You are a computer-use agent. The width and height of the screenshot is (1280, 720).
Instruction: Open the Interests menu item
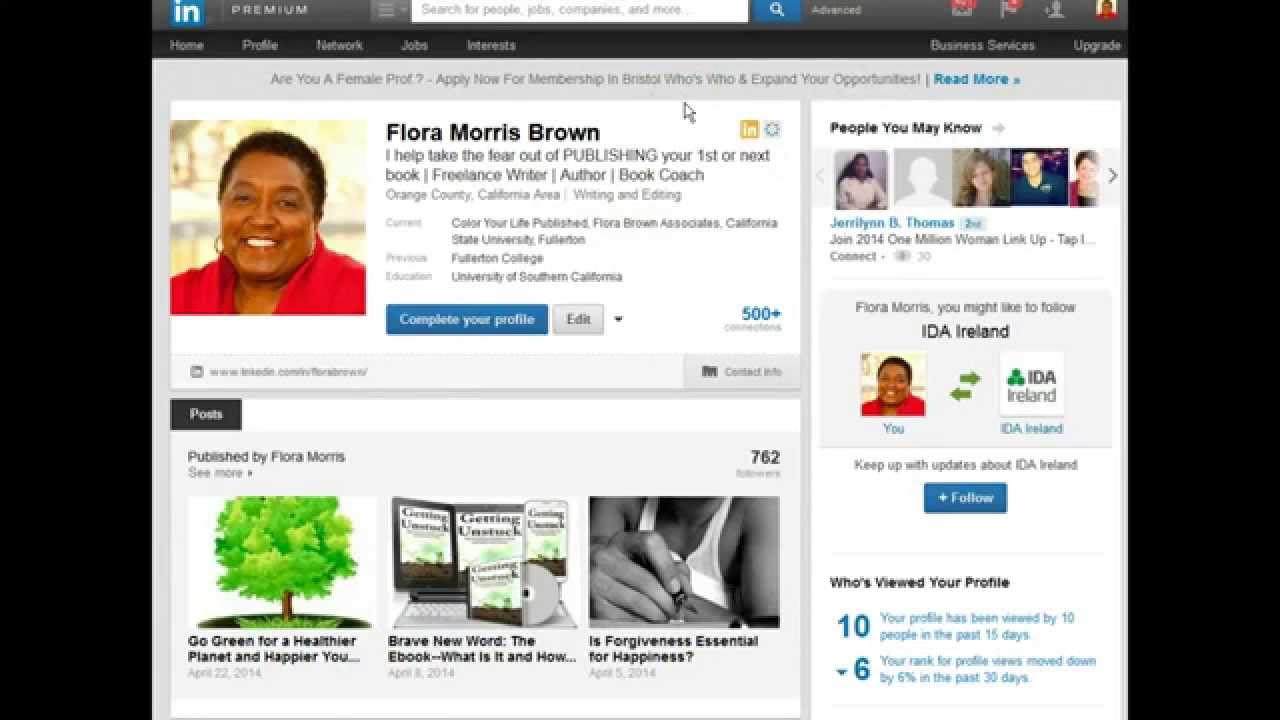pyautogui.click(x=491, y=45)
